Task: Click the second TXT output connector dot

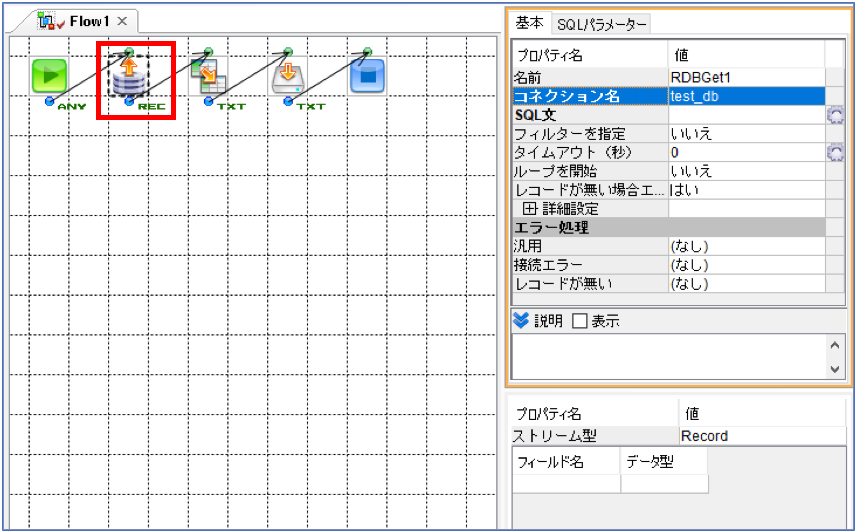Action: (x=288, y=101)
